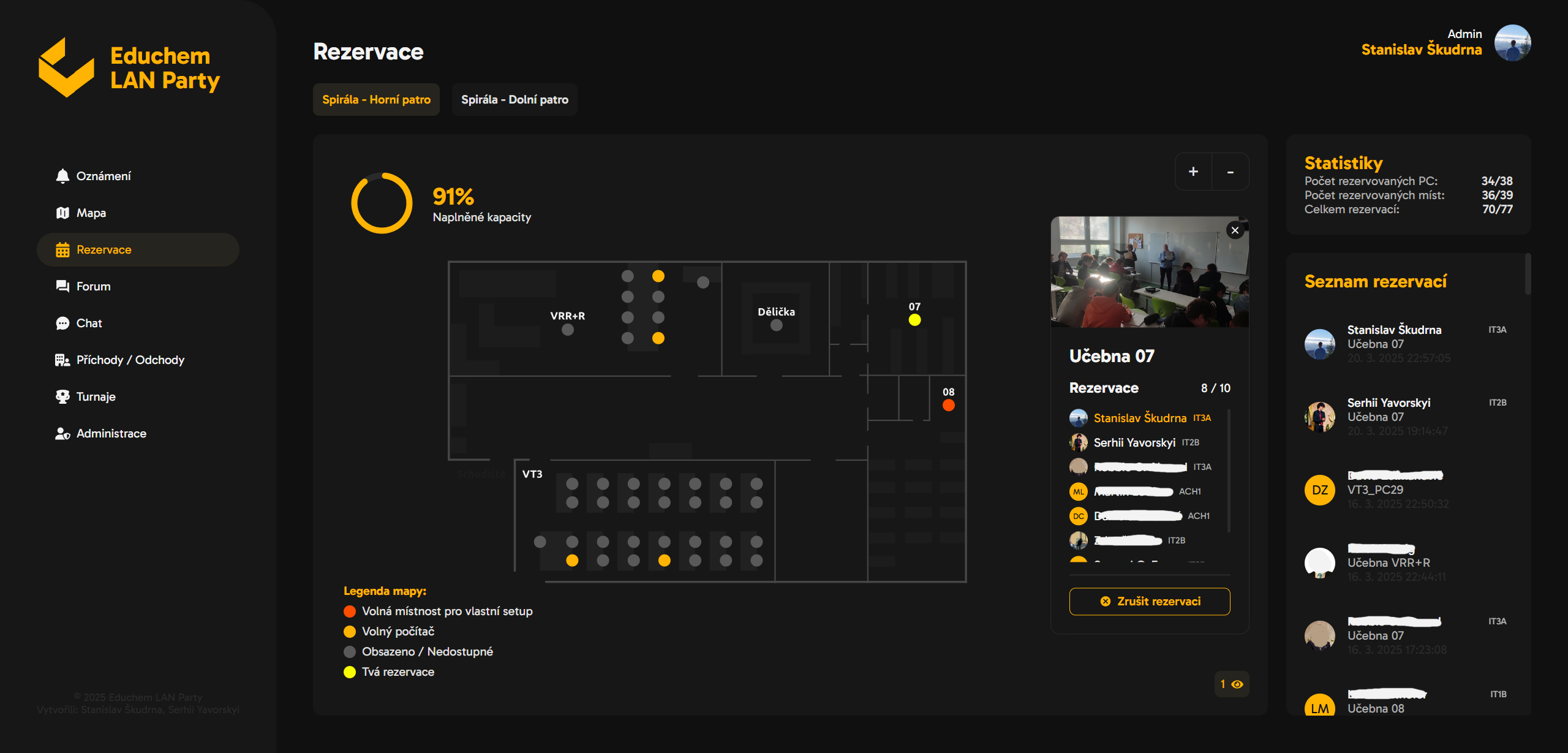Screen dimensions: 1568x753
Task: Zoom out the map with minus
Action: (1230, 172)
